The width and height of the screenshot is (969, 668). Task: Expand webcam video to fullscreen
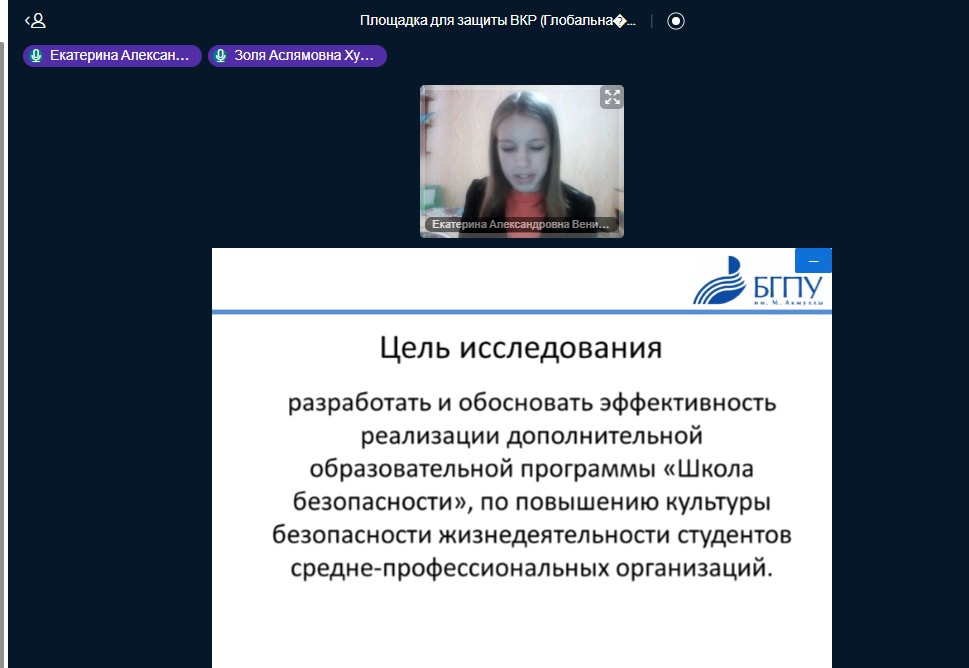[x=611, y=97]
